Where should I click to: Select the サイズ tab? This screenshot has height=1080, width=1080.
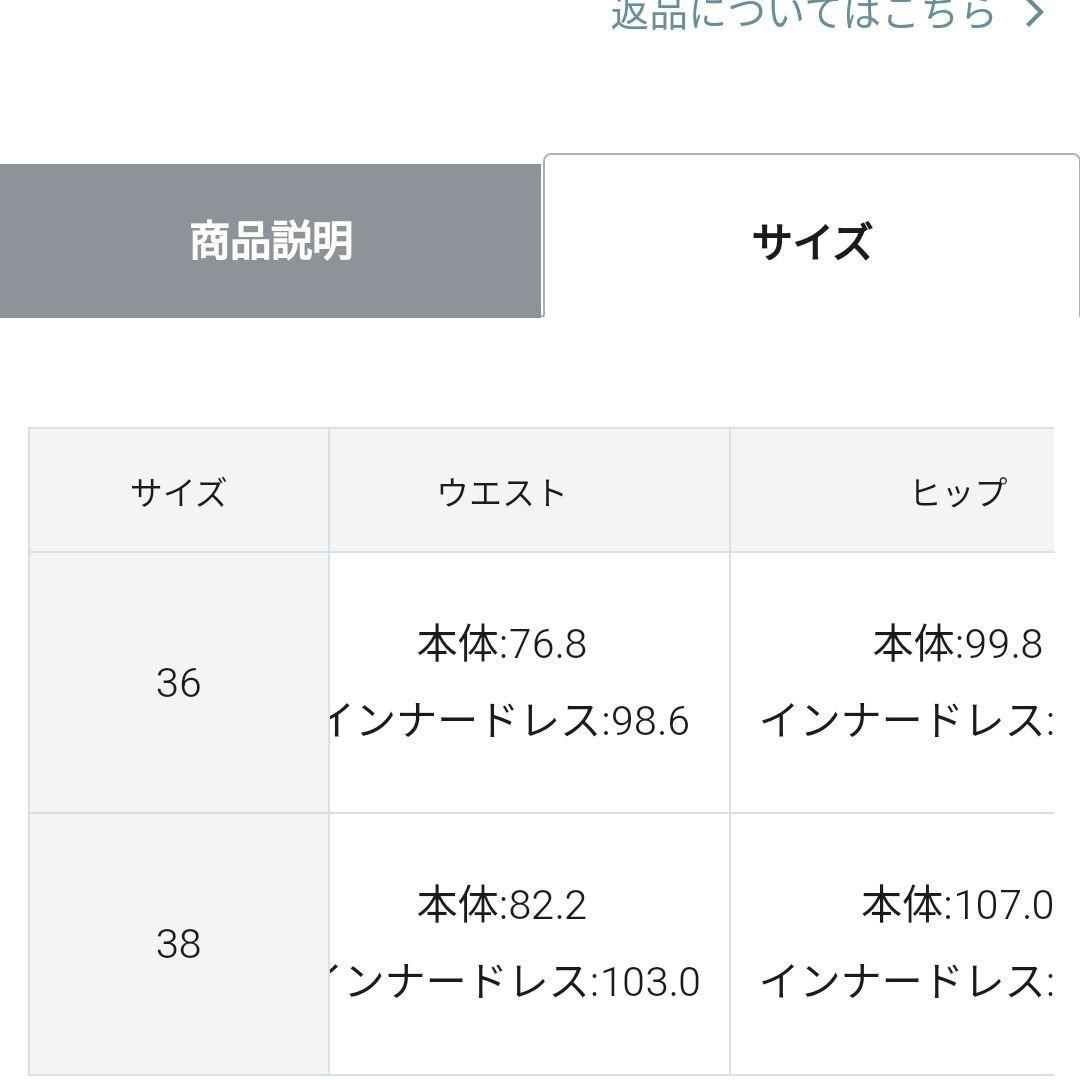click(x=811, y=241)
